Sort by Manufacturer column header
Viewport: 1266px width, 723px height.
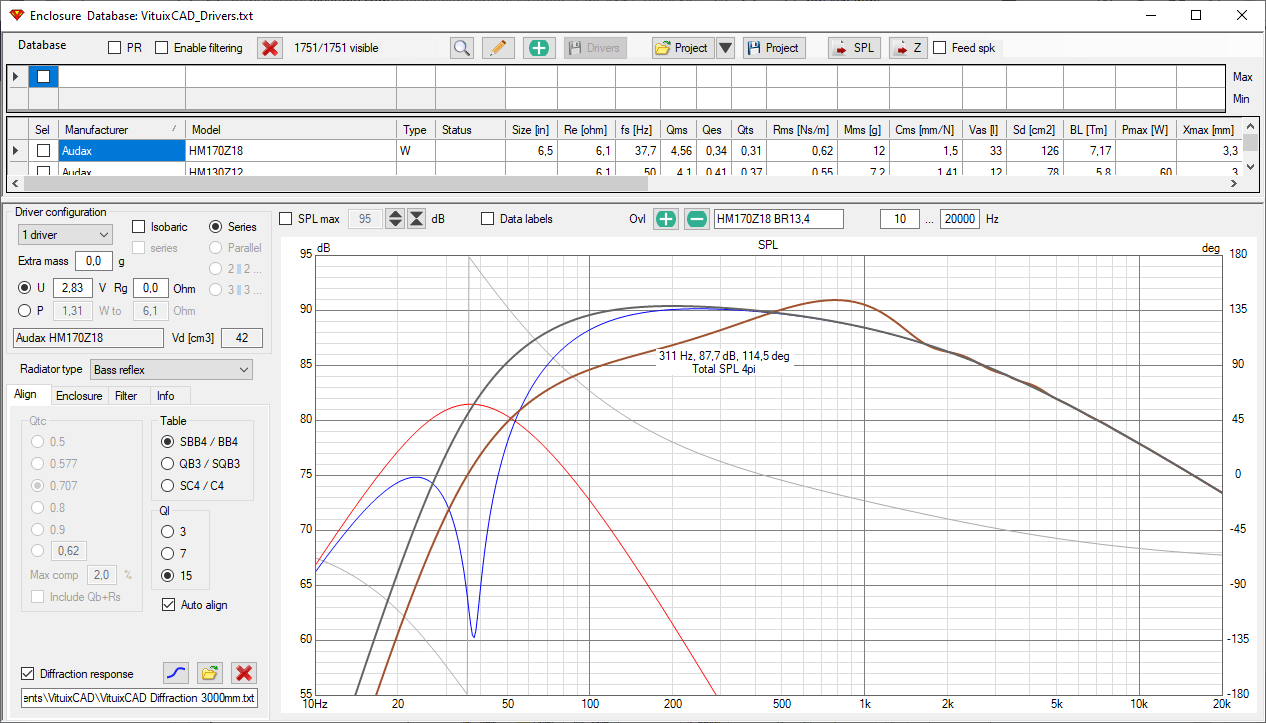pyautogui.click(x=122, y=130)
